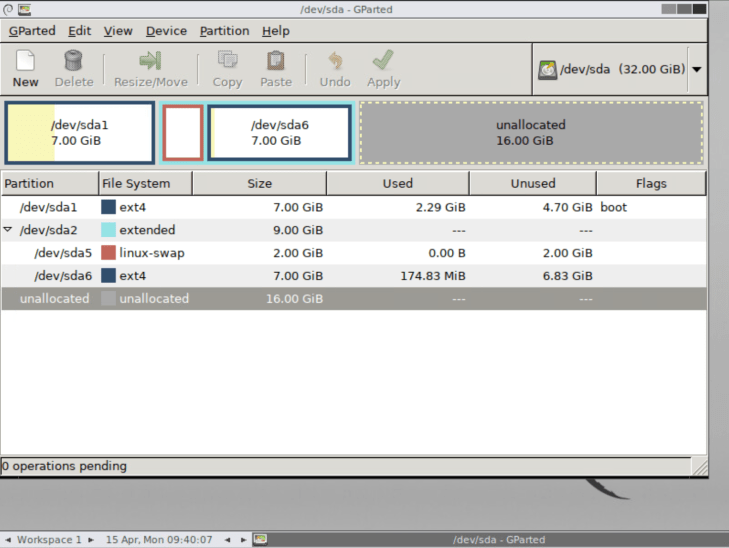Click the boot flag of /dev/sda1

coord(613,207)
